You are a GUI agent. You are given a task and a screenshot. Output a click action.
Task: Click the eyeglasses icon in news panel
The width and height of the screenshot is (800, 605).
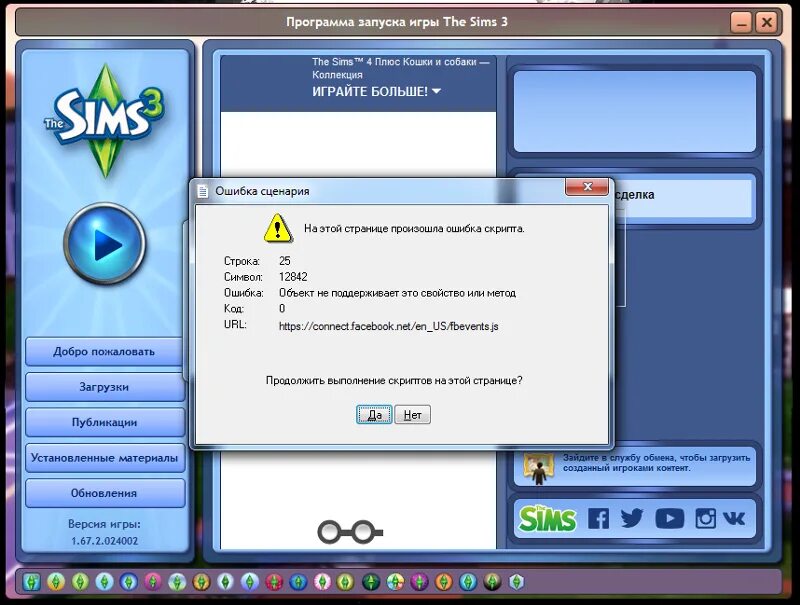point(350,532)
